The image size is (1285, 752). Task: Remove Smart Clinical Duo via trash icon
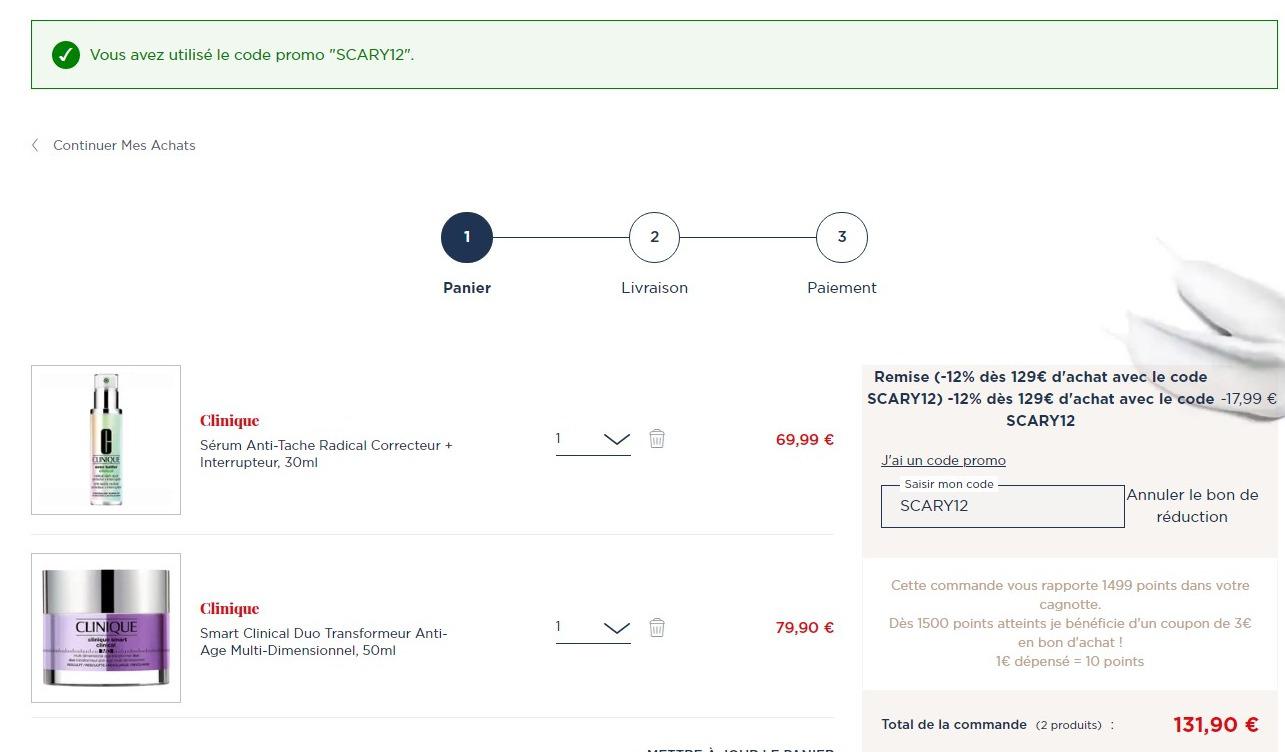coord(657,627)
